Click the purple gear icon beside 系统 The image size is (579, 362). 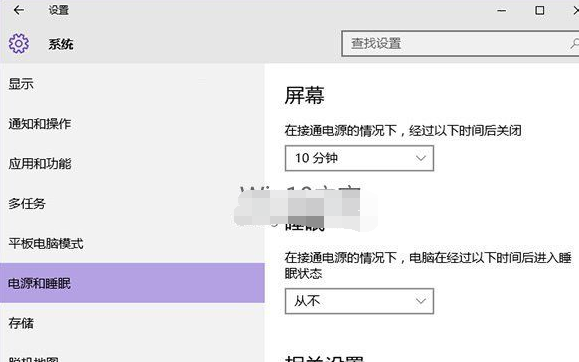coord(18,44)
